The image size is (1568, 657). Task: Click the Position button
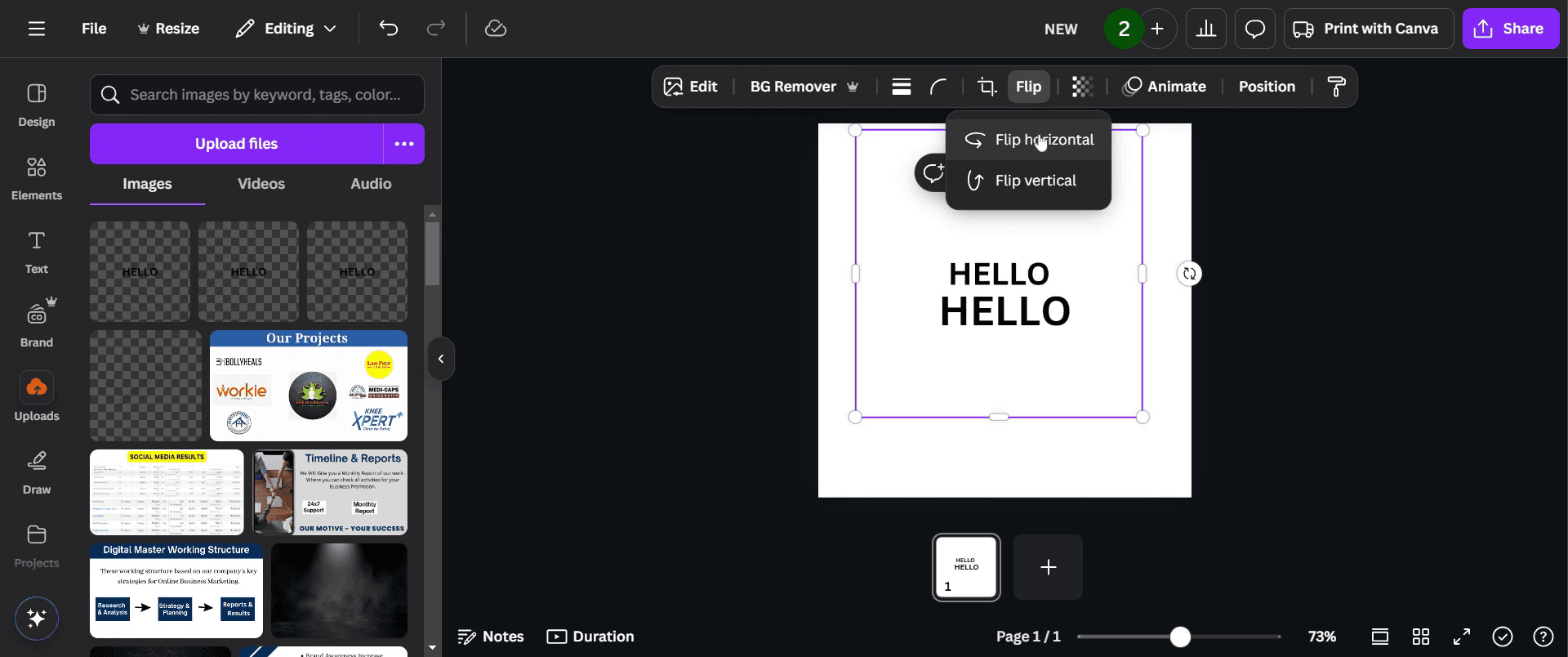coord(1267,87)
